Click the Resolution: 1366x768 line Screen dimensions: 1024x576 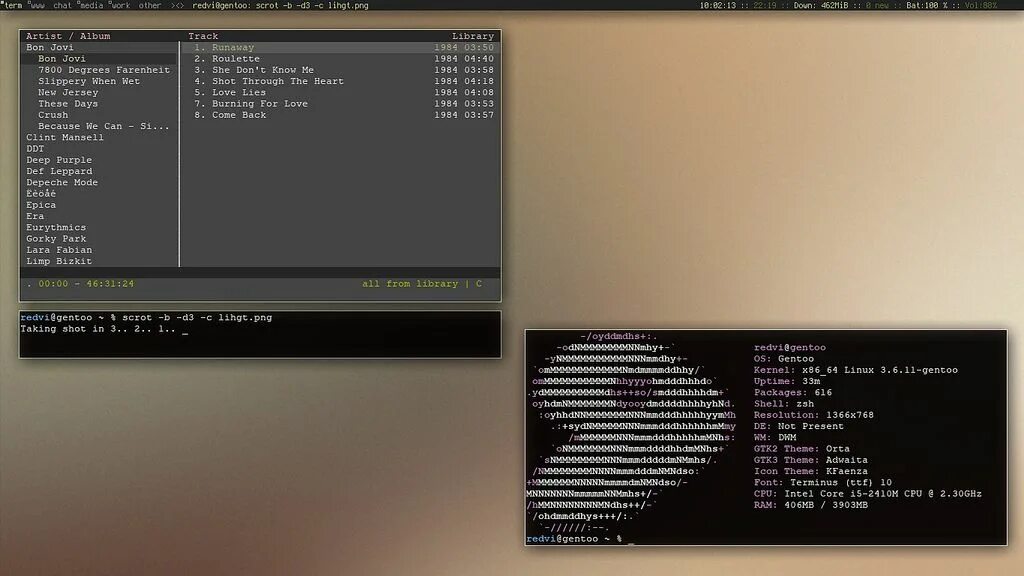click(814, 415)
